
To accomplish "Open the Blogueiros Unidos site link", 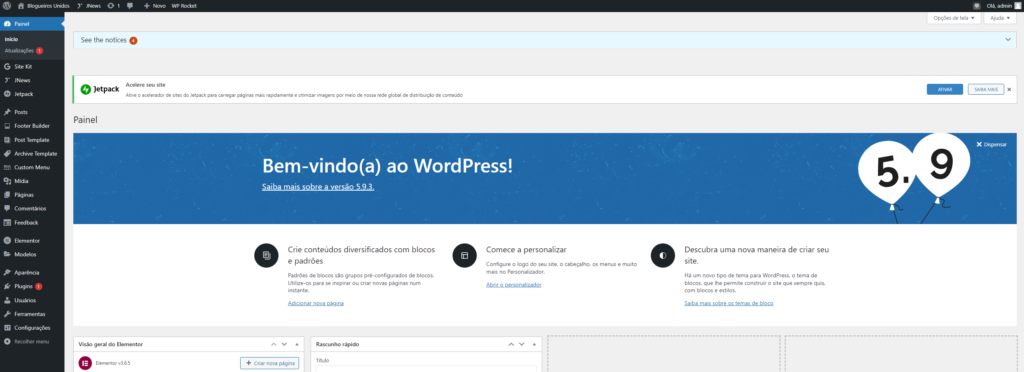I will point(43,5).
